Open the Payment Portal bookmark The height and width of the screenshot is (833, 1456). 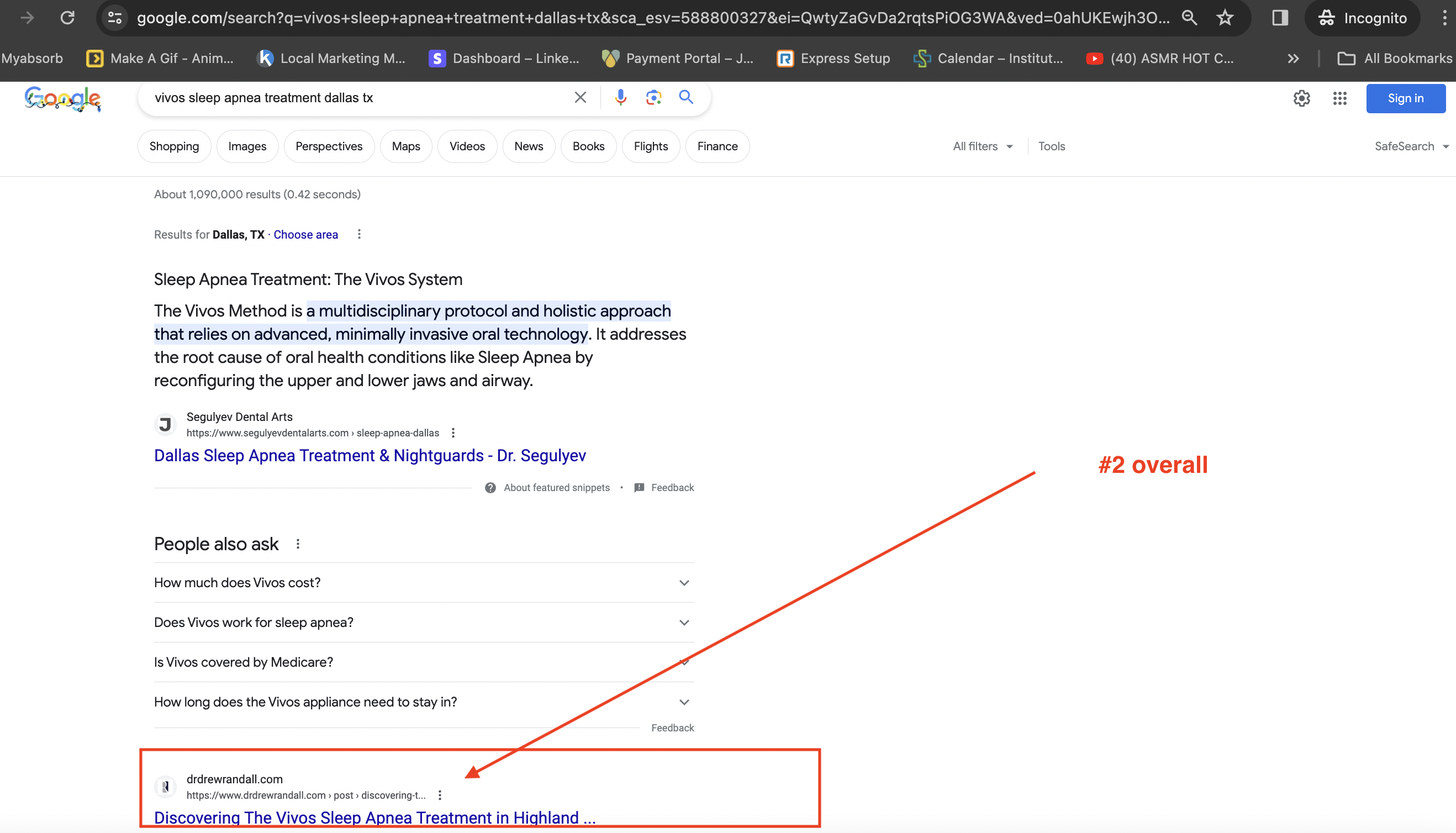coord(678,59)
